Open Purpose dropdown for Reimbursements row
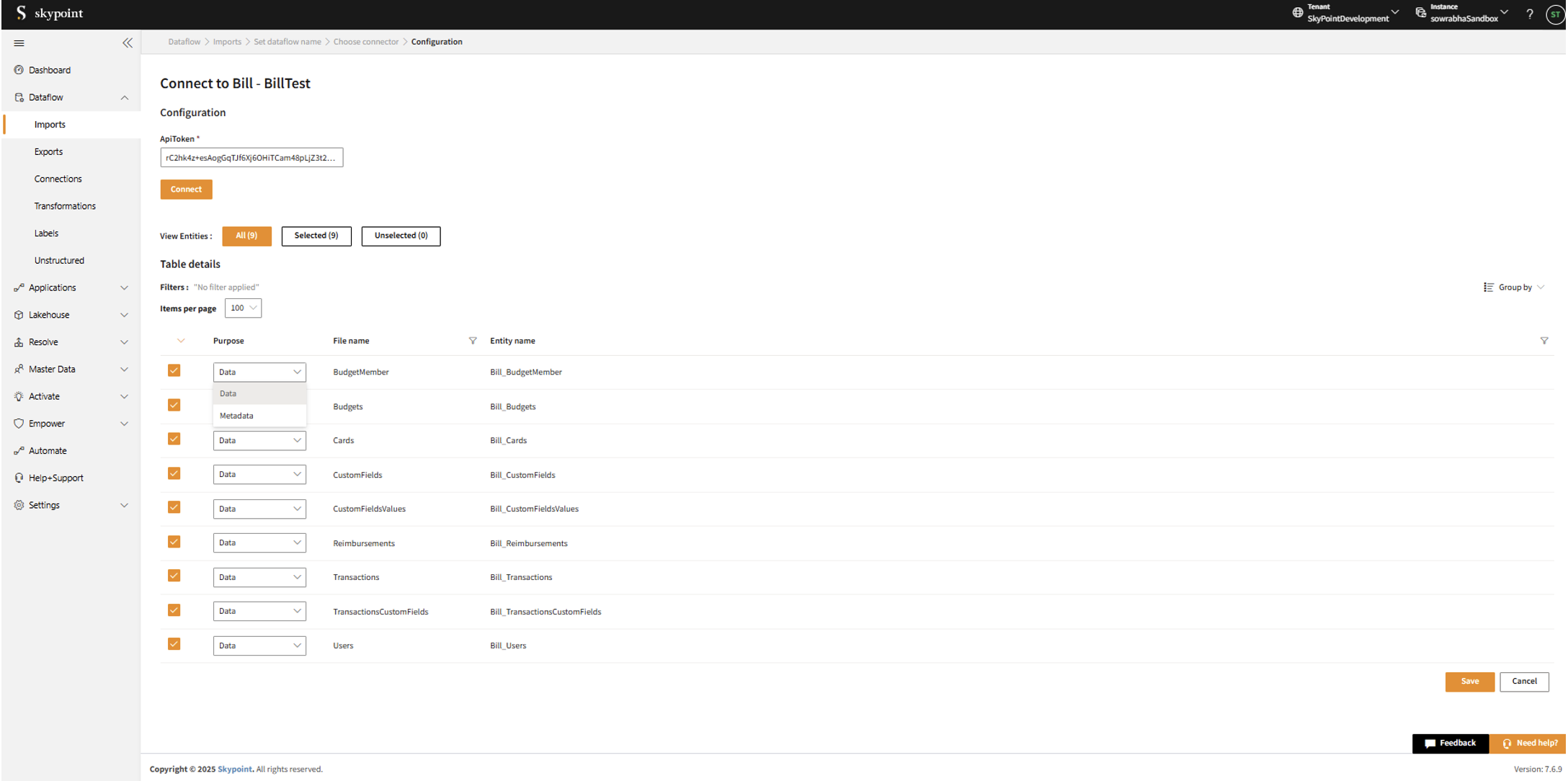Viewport: 1568px width, 781px height. pyautogui.click(x=259, y=543)
